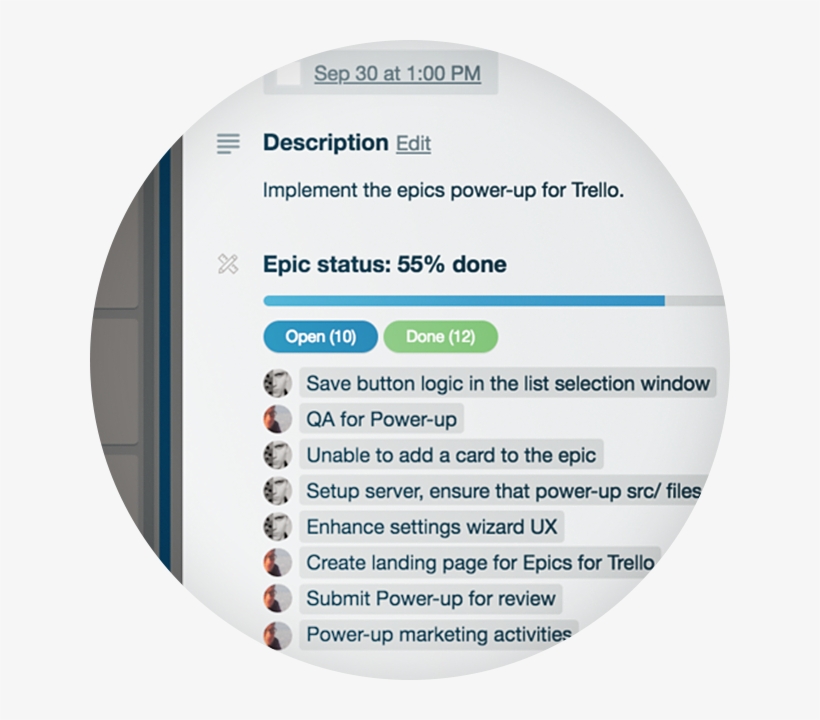820x720 pixels.
Task: Click the avatar on 'QA for Power-up' card
Action: point(277,419)
